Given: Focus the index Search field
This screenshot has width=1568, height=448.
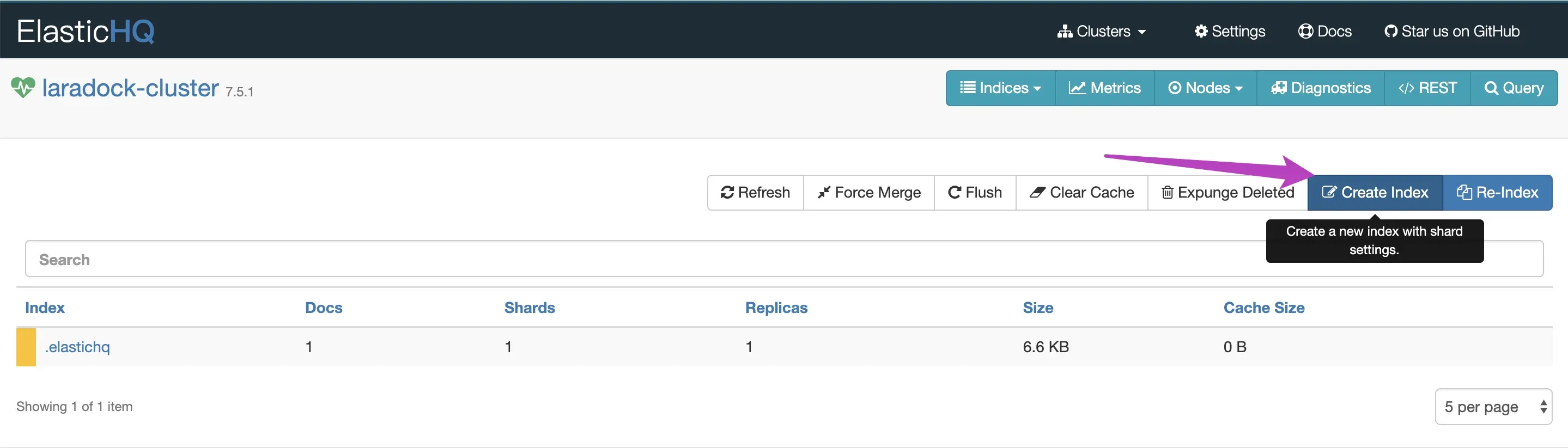Looking at the screenshot, I should point(609,260).
